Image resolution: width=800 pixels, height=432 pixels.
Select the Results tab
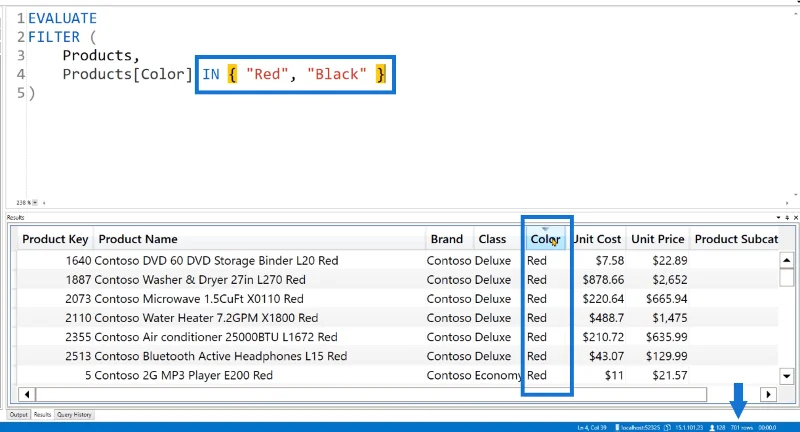42,415
